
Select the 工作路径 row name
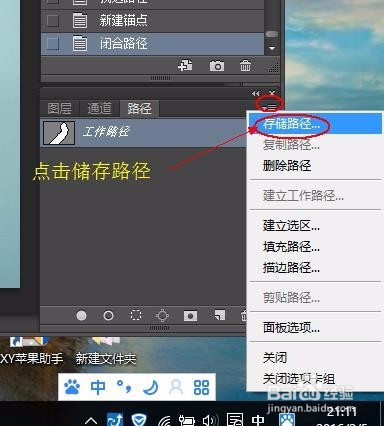coord(106,132)
